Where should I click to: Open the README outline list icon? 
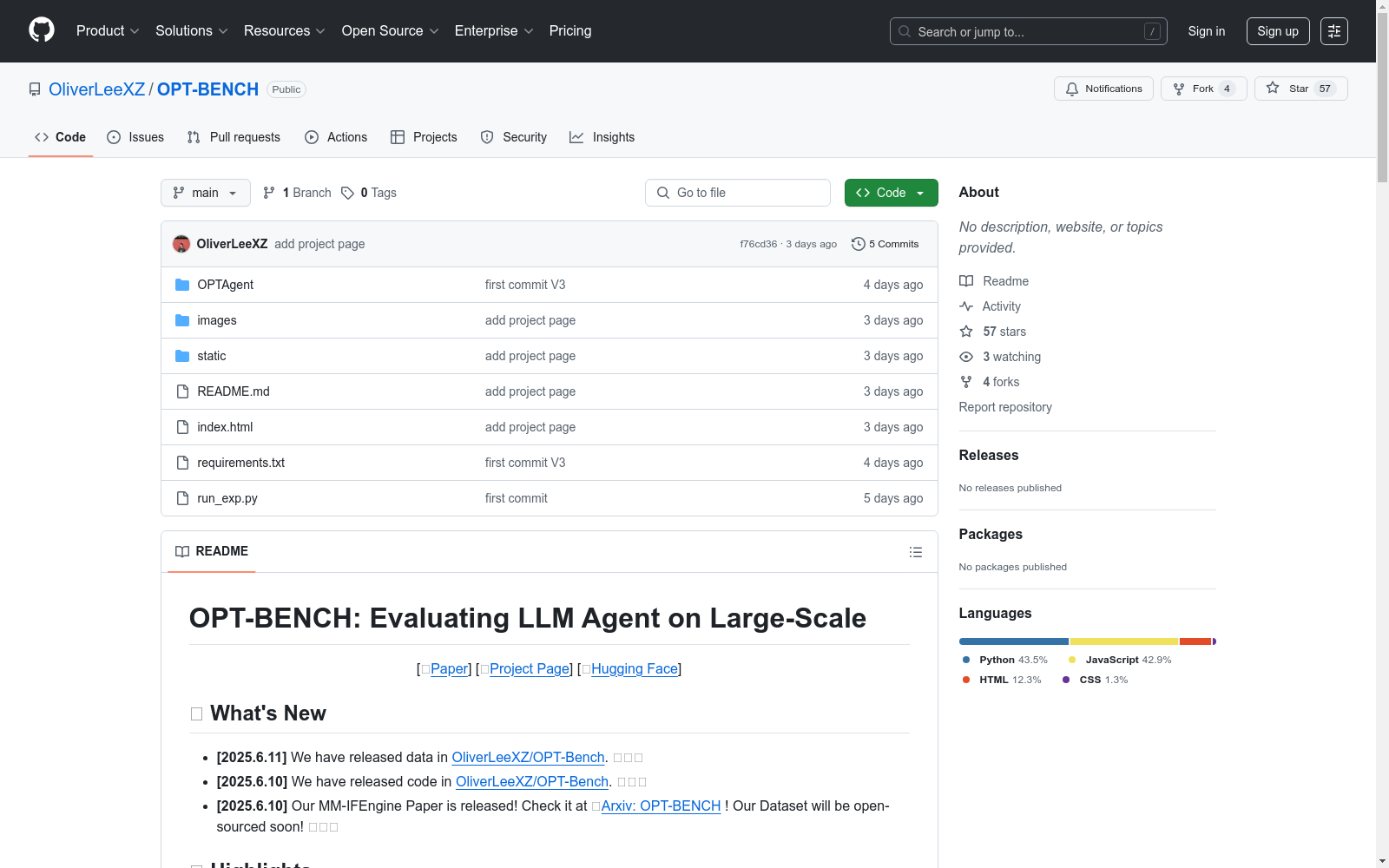[915, 552]
